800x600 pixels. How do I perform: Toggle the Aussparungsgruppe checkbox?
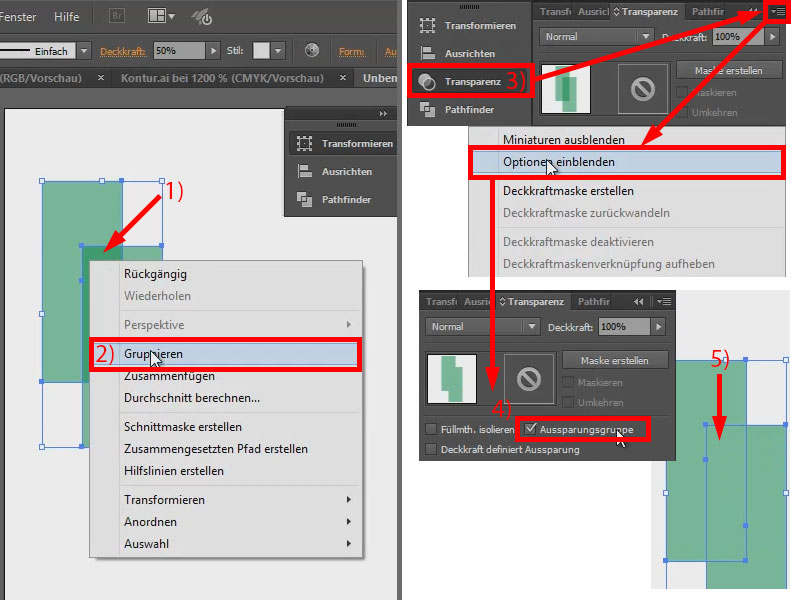[x=531, y=429]
